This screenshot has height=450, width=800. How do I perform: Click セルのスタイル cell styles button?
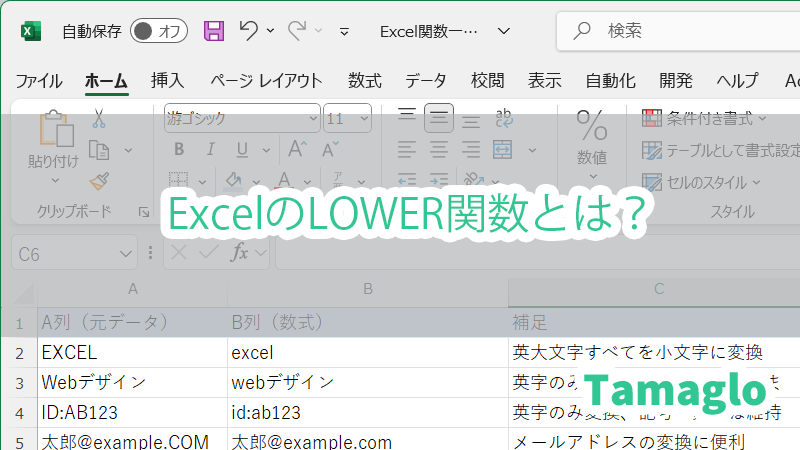coord(702,182)
